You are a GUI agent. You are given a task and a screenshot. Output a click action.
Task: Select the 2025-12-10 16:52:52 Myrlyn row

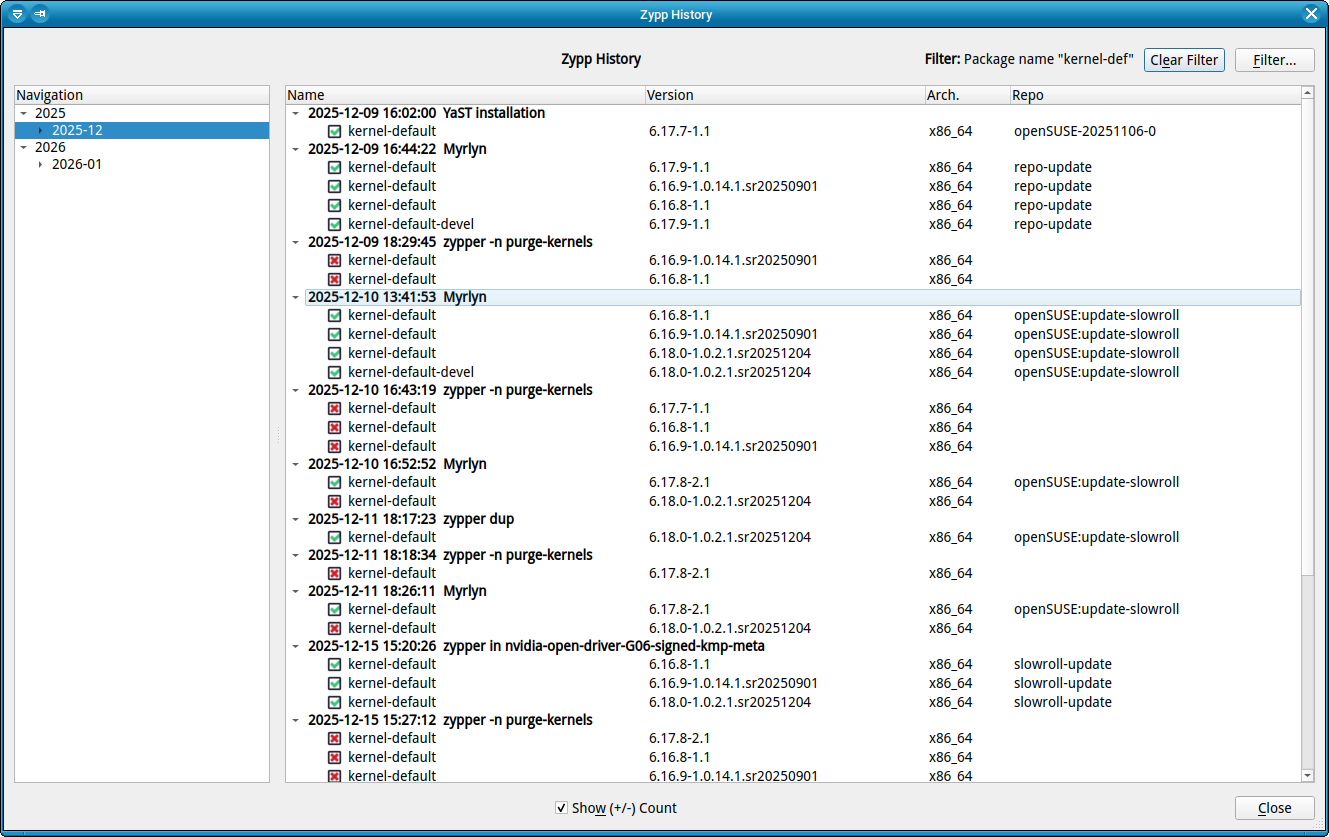[x=397, y=464]
